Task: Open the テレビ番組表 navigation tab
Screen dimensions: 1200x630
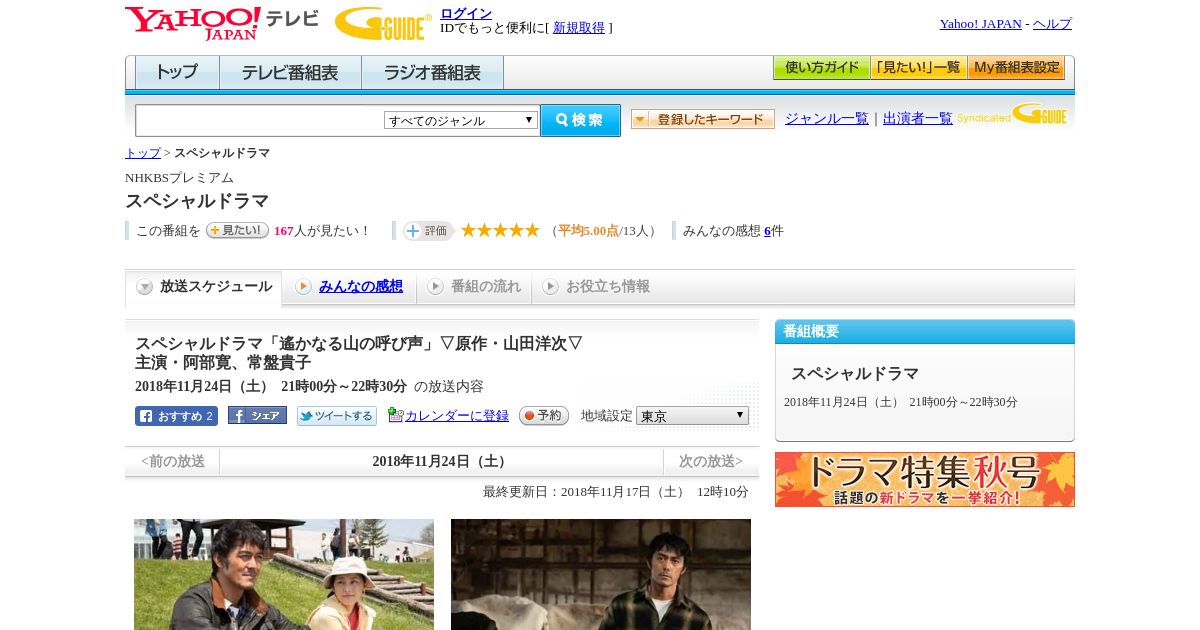Action: click(x=290, y=72)
